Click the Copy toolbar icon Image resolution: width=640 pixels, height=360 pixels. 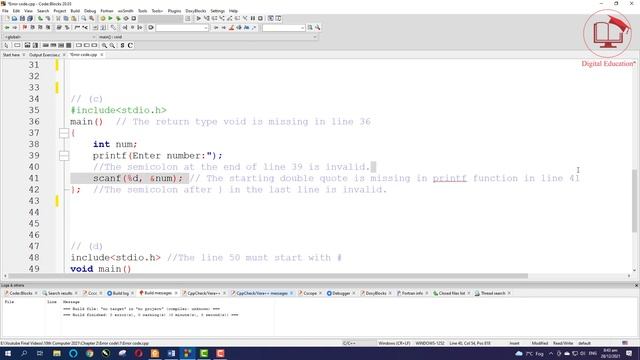click(x=66, y=18)
